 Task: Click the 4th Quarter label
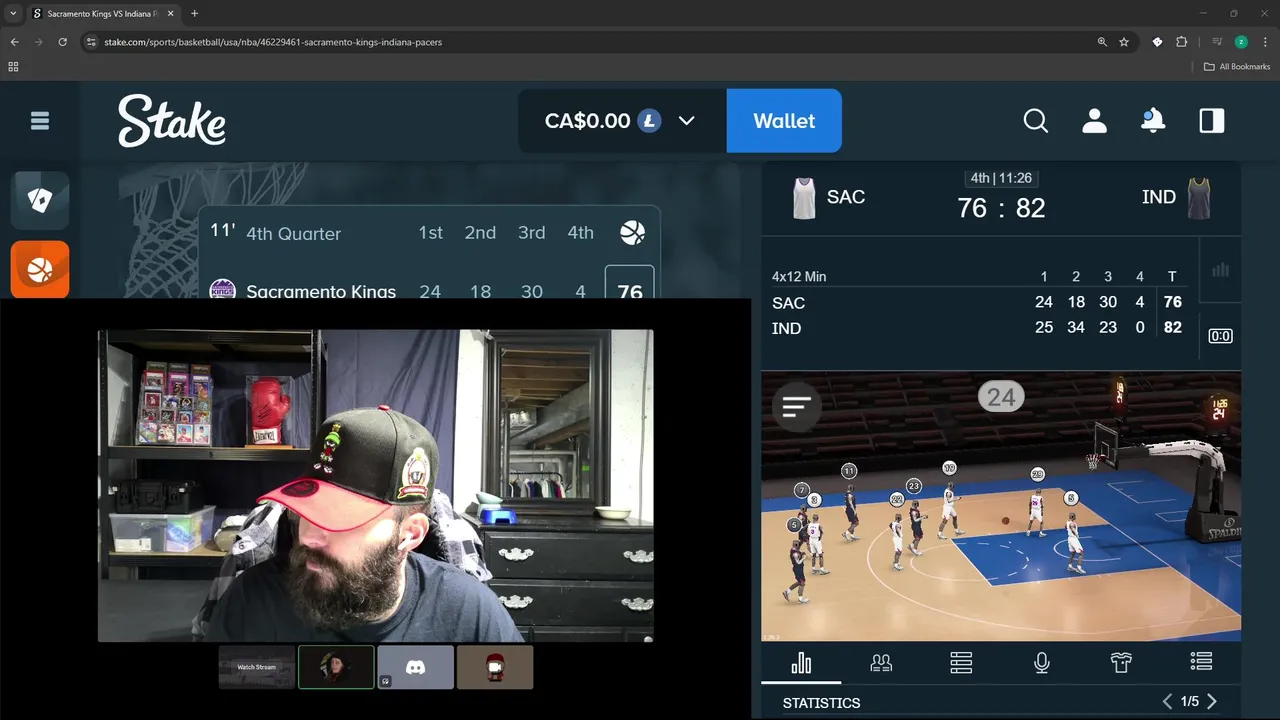pos(293,234)
